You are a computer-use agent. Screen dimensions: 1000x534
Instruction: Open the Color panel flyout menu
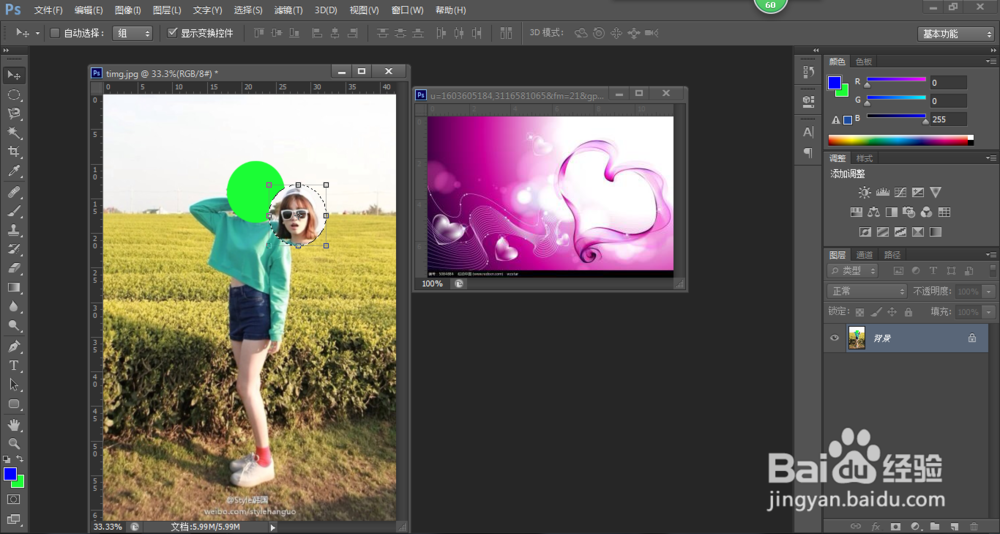pyautogui.click(x=990, y=61)
